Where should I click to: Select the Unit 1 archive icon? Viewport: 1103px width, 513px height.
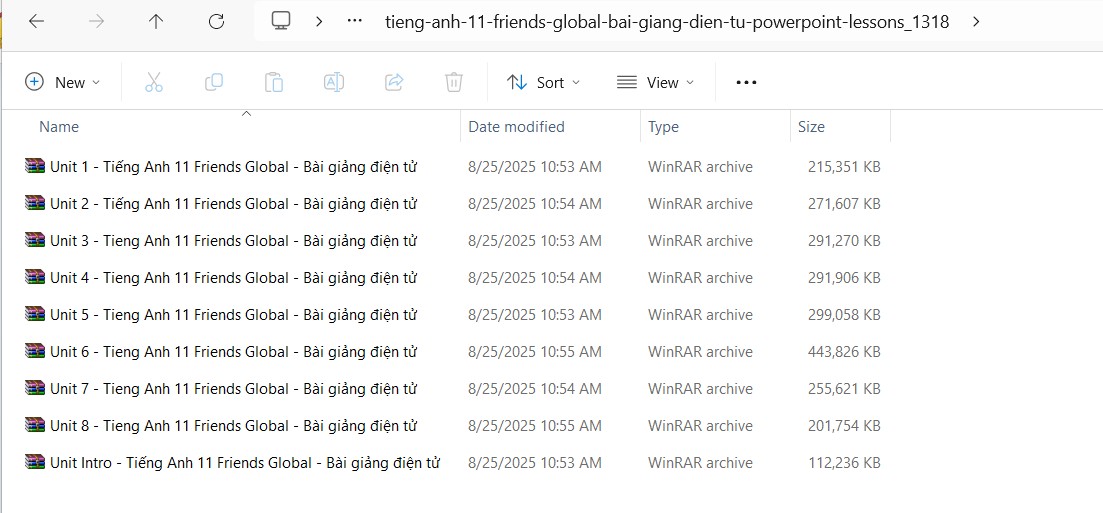[x=34, y=167]
